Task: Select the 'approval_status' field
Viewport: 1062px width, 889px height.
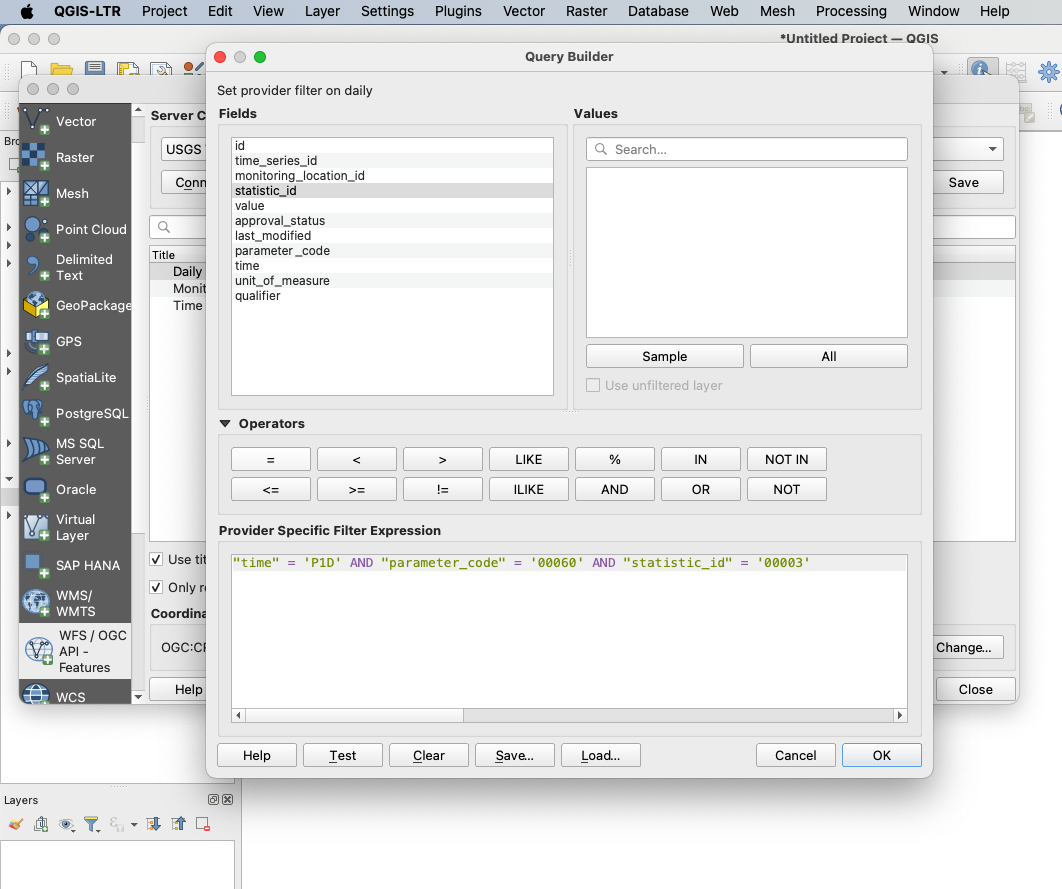Action: click(392, 221)
